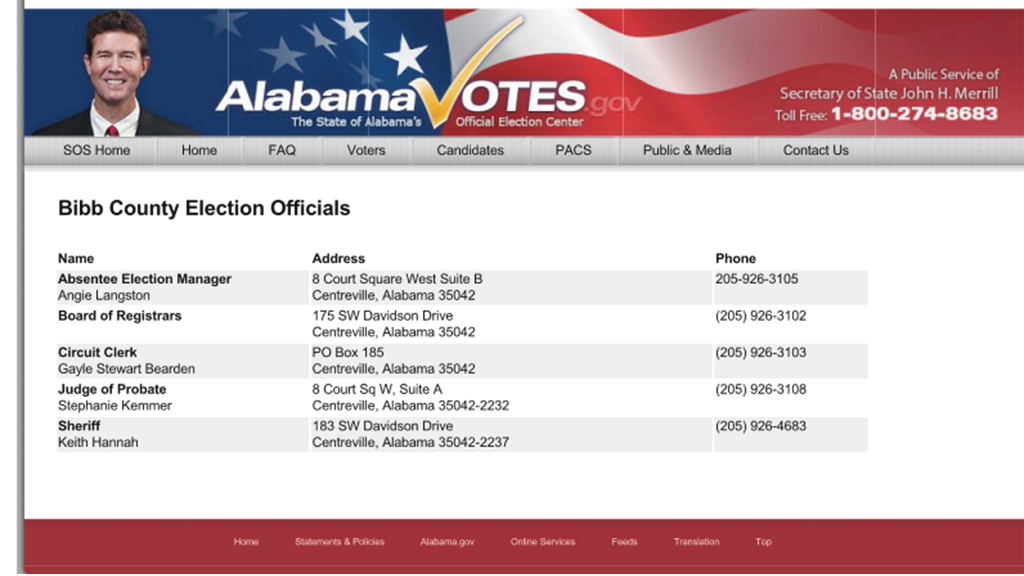Viewport: 1024px width, 576px height.
Task: Select the SOS Home menu item
Action: click(x=95, y=150)
